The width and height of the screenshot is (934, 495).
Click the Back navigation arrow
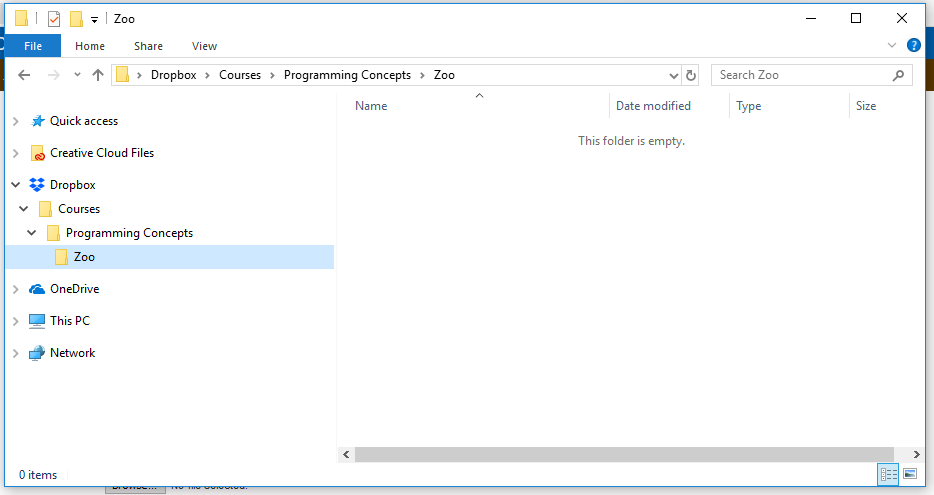(24, 75)
